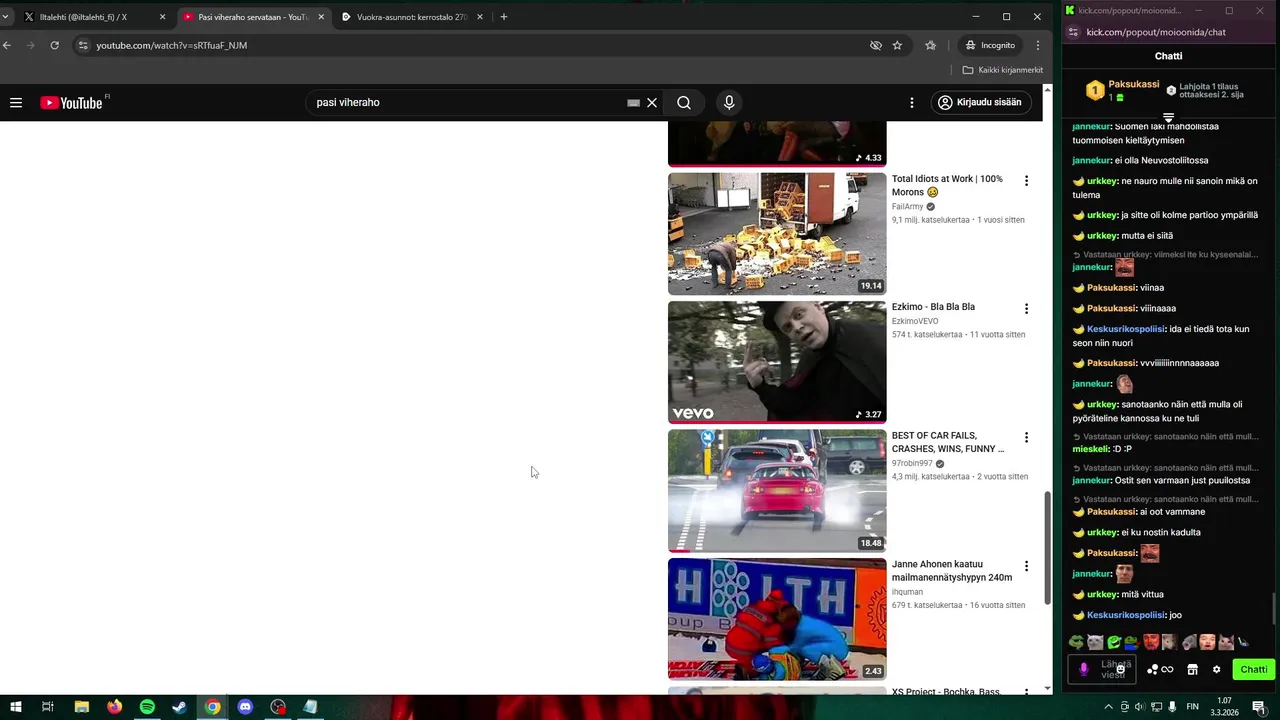Click the Lähetä viesti chat input
The image size is (1280, 720).
[1104, 669]
